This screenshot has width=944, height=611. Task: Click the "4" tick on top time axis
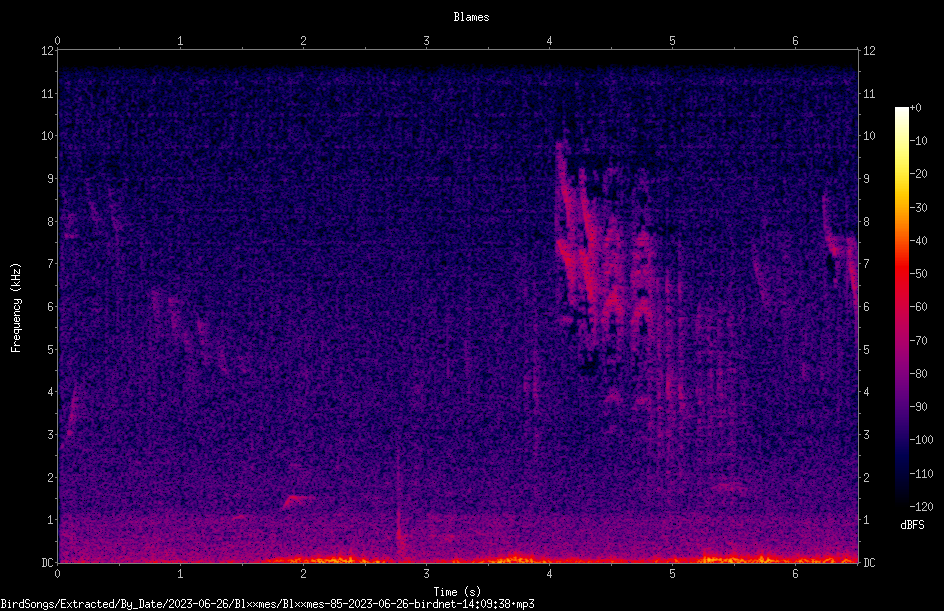(549, 40)
